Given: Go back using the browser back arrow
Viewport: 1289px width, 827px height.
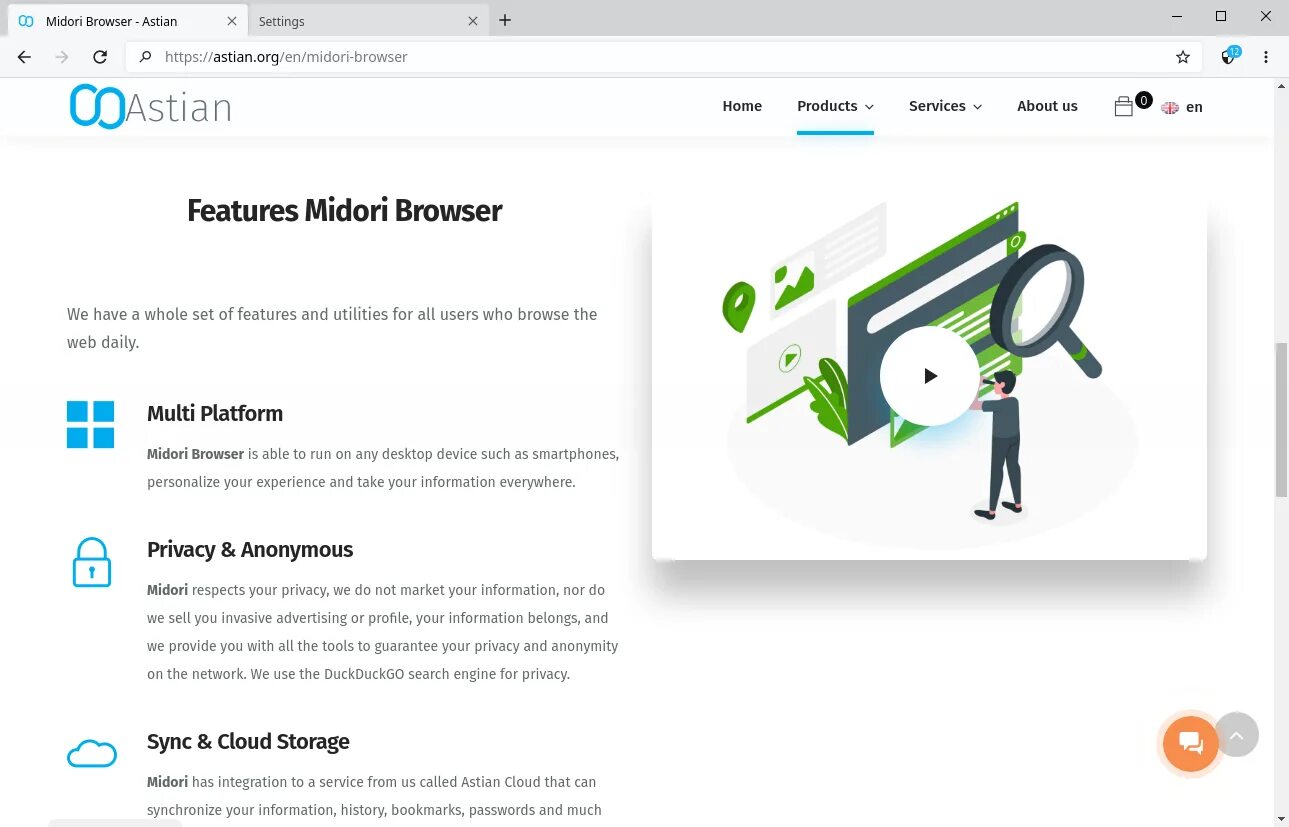Looking at the screenshot, I should (24, 57).
